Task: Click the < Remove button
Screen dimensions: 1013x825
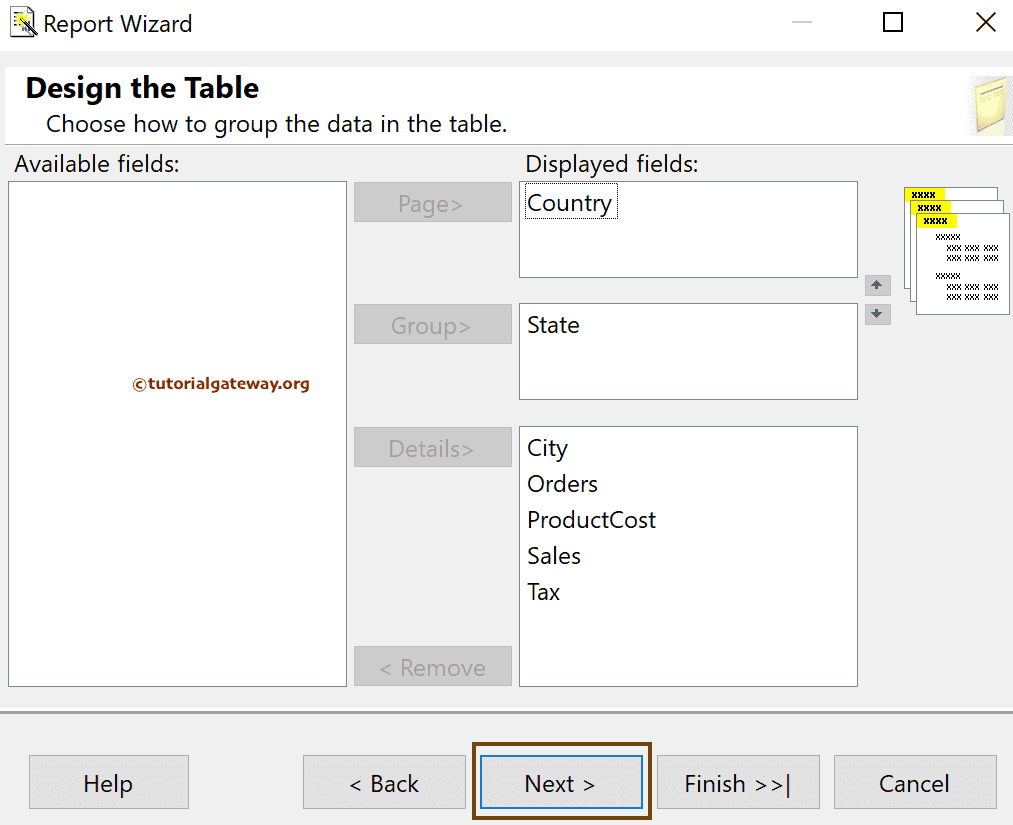Action: point(432,666)
